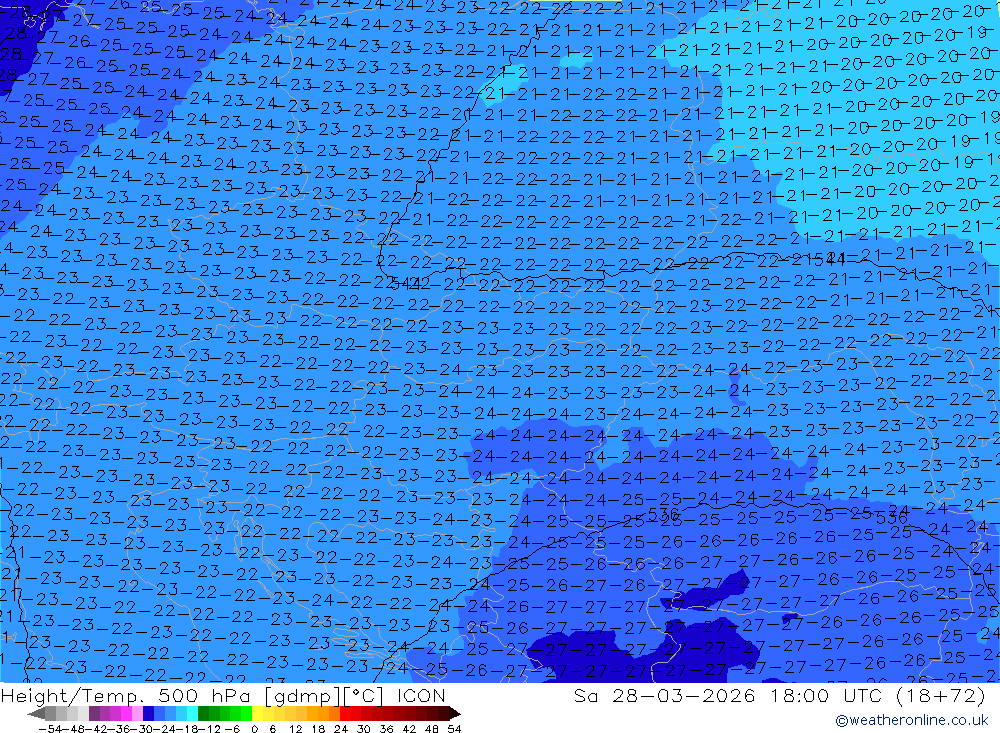Select the dark green -12 legend swatch

click(203, 713)
